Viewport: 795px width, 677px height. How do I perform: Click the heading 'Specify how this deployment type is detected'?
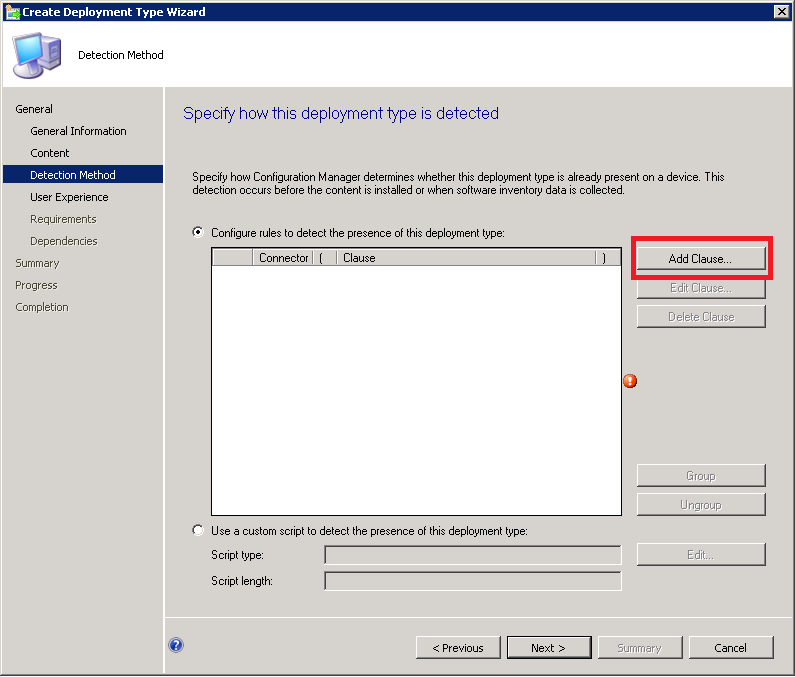(341, 113)
